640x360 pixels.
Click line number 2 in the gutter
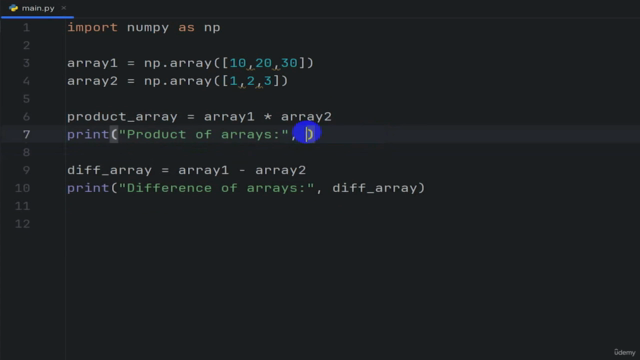coord(27,45)
